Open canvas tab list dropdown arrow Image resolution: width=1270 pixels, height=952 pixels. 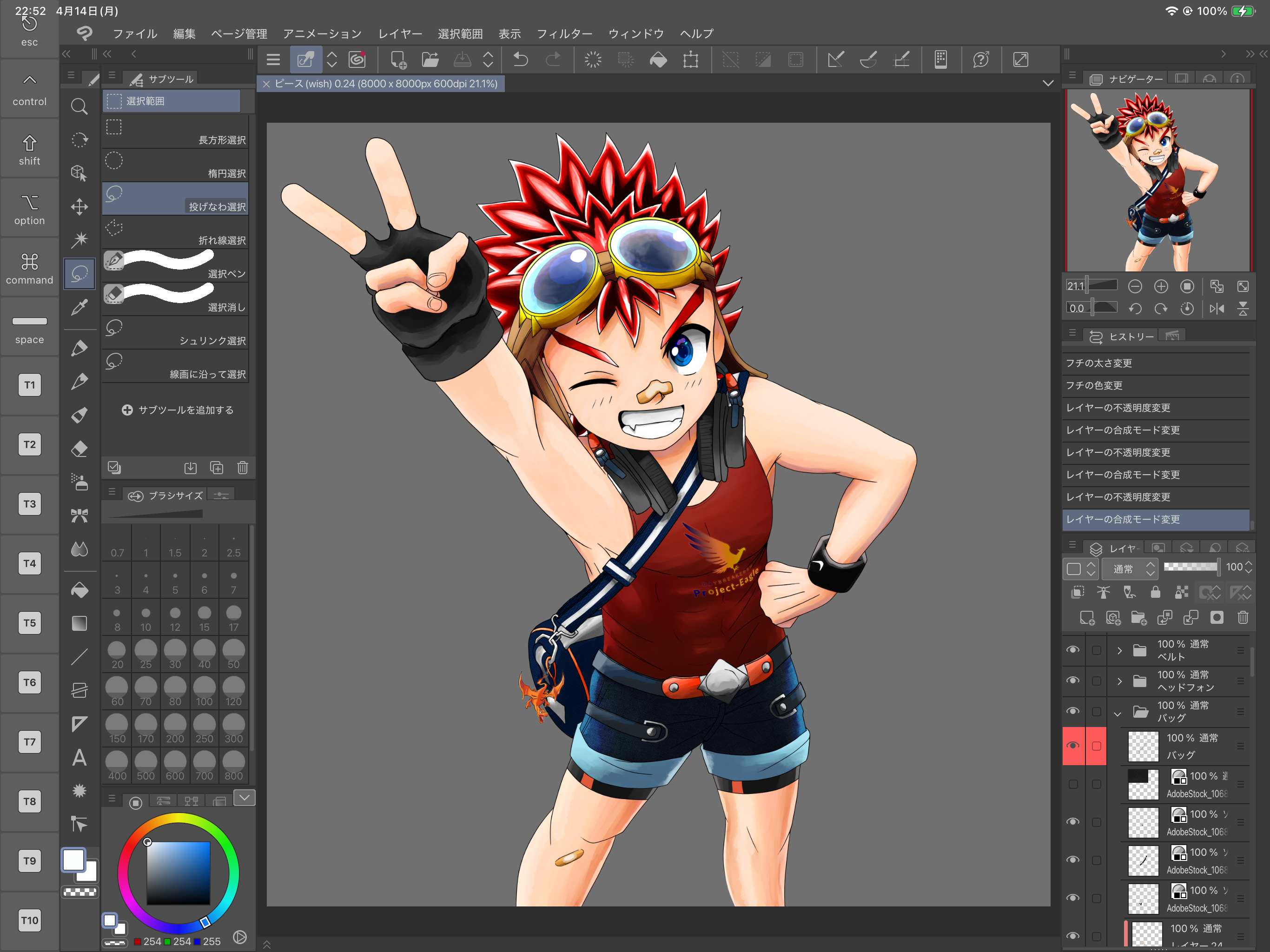(x=1048, y=84)
